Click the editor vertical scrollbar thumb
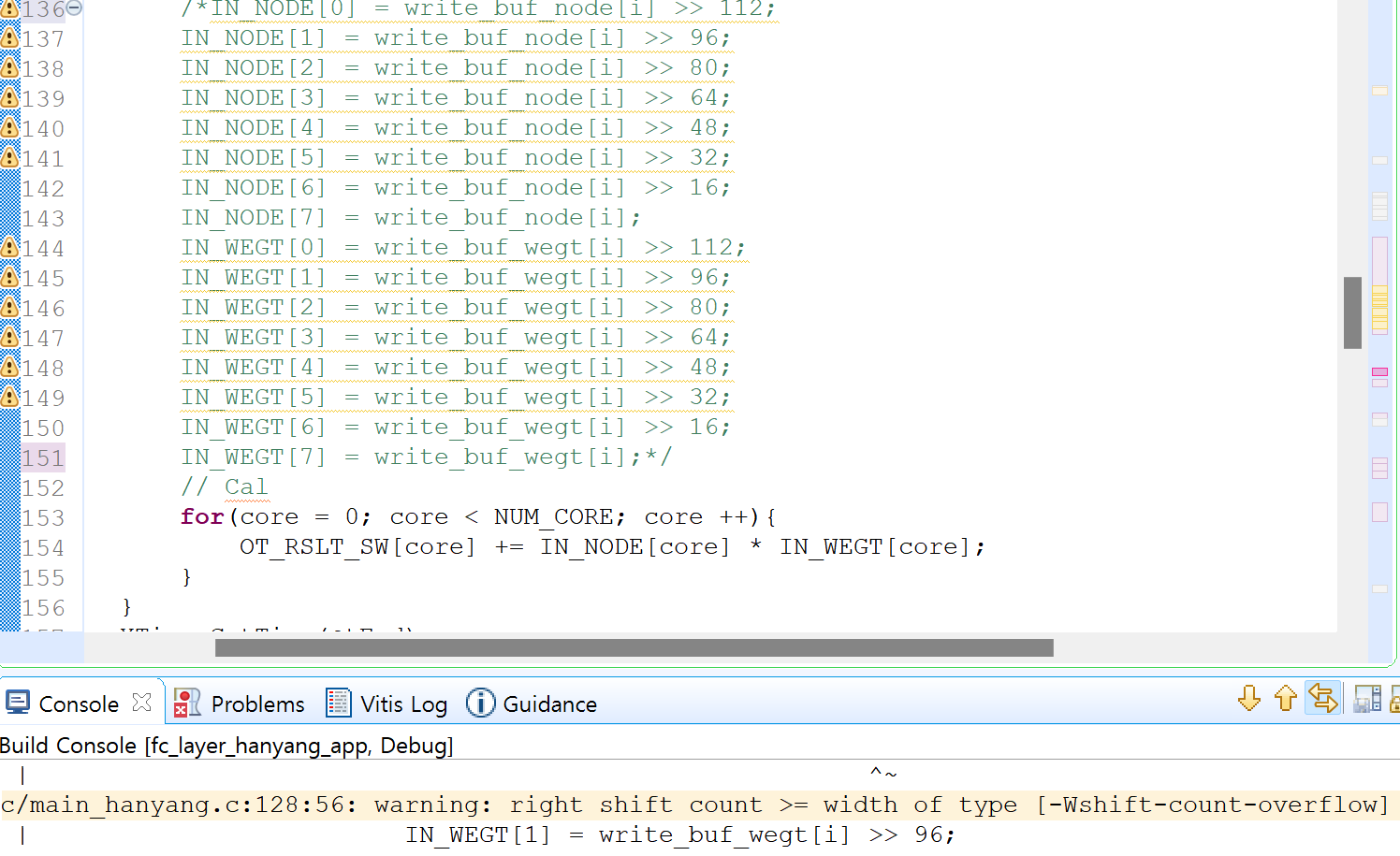This screenshot has height=856, width=1400. pos(1352,312)
